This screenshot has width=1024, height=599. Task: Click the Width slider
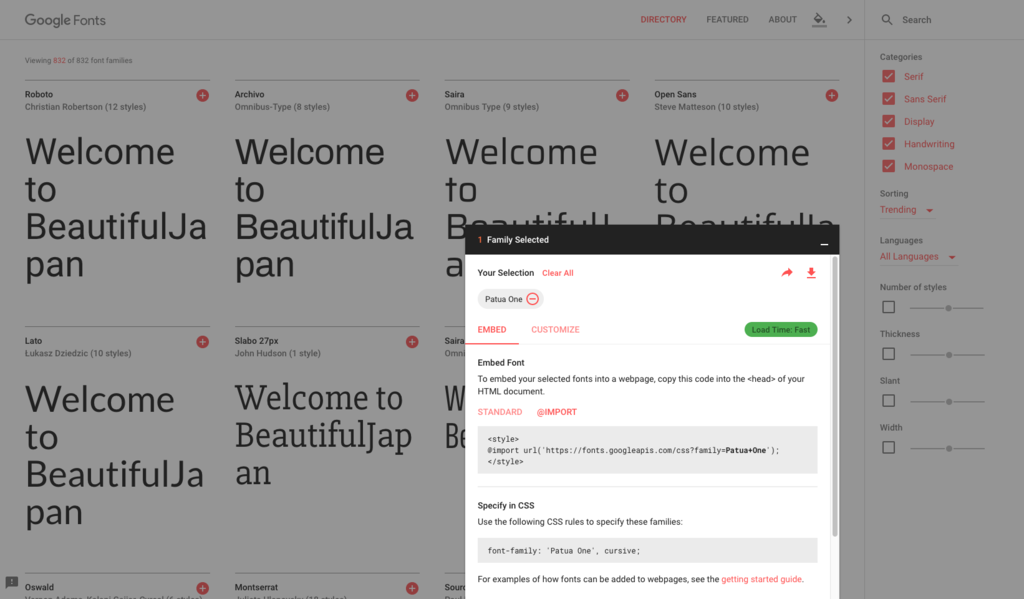tap(946, 449)
